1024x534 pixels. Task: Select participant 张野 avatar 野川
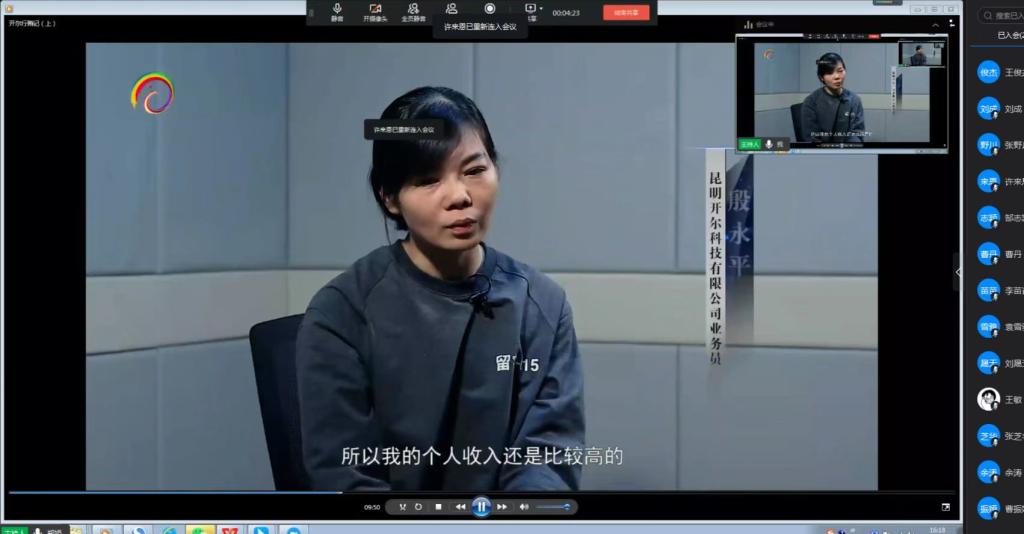(x=988, y=145)
